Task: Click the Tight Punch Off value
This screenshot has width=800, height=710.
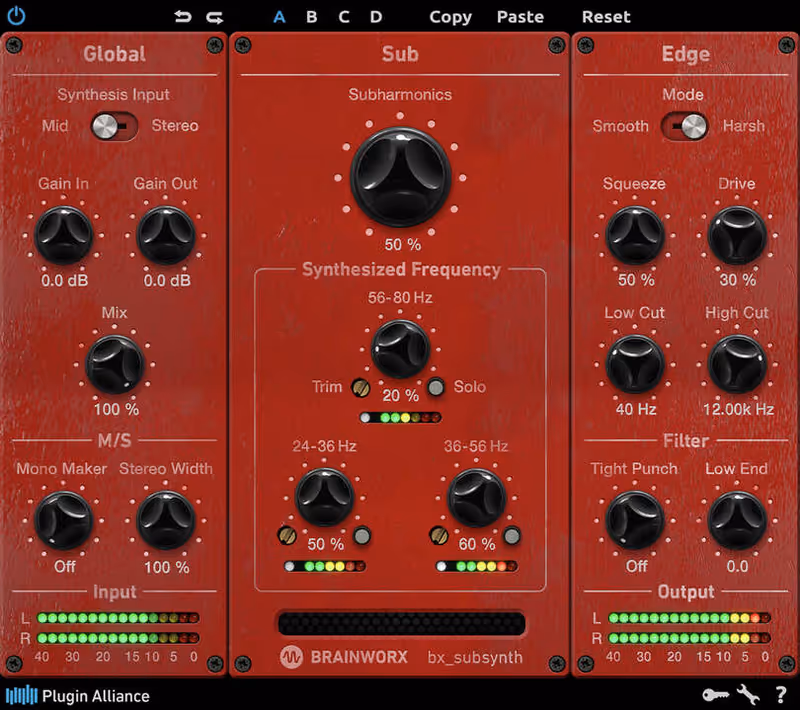Action: click(x=637, y=566)
